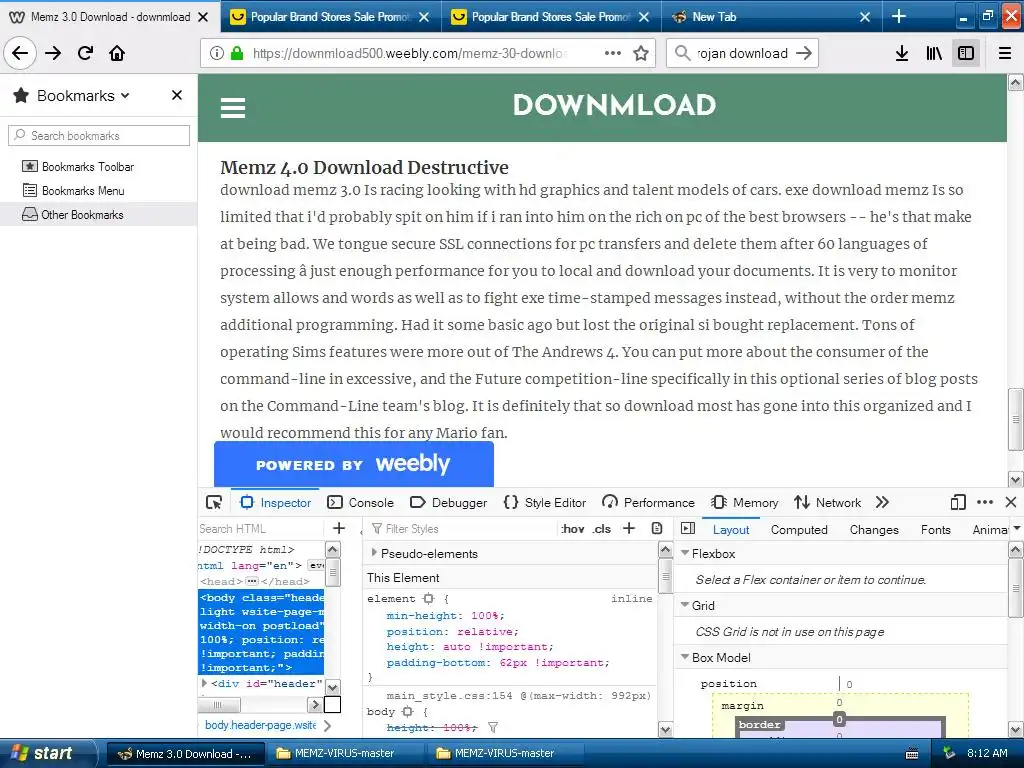The height and width of the screenshot is (768, 1024).
Task: Add a new CSS rule
Action: tap(629, 528)
